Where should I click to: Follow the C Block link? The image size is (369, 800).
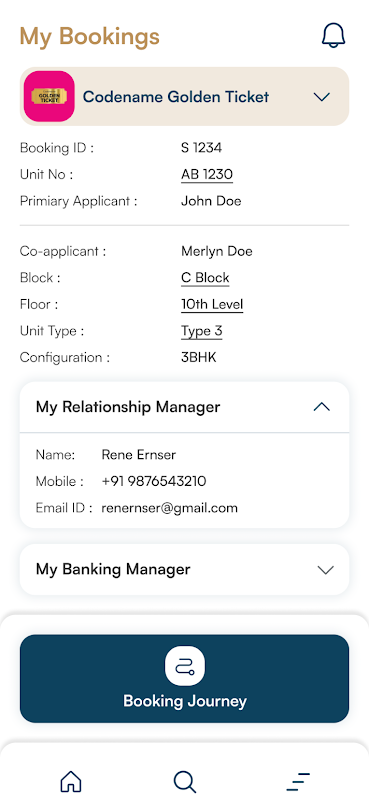205,278
